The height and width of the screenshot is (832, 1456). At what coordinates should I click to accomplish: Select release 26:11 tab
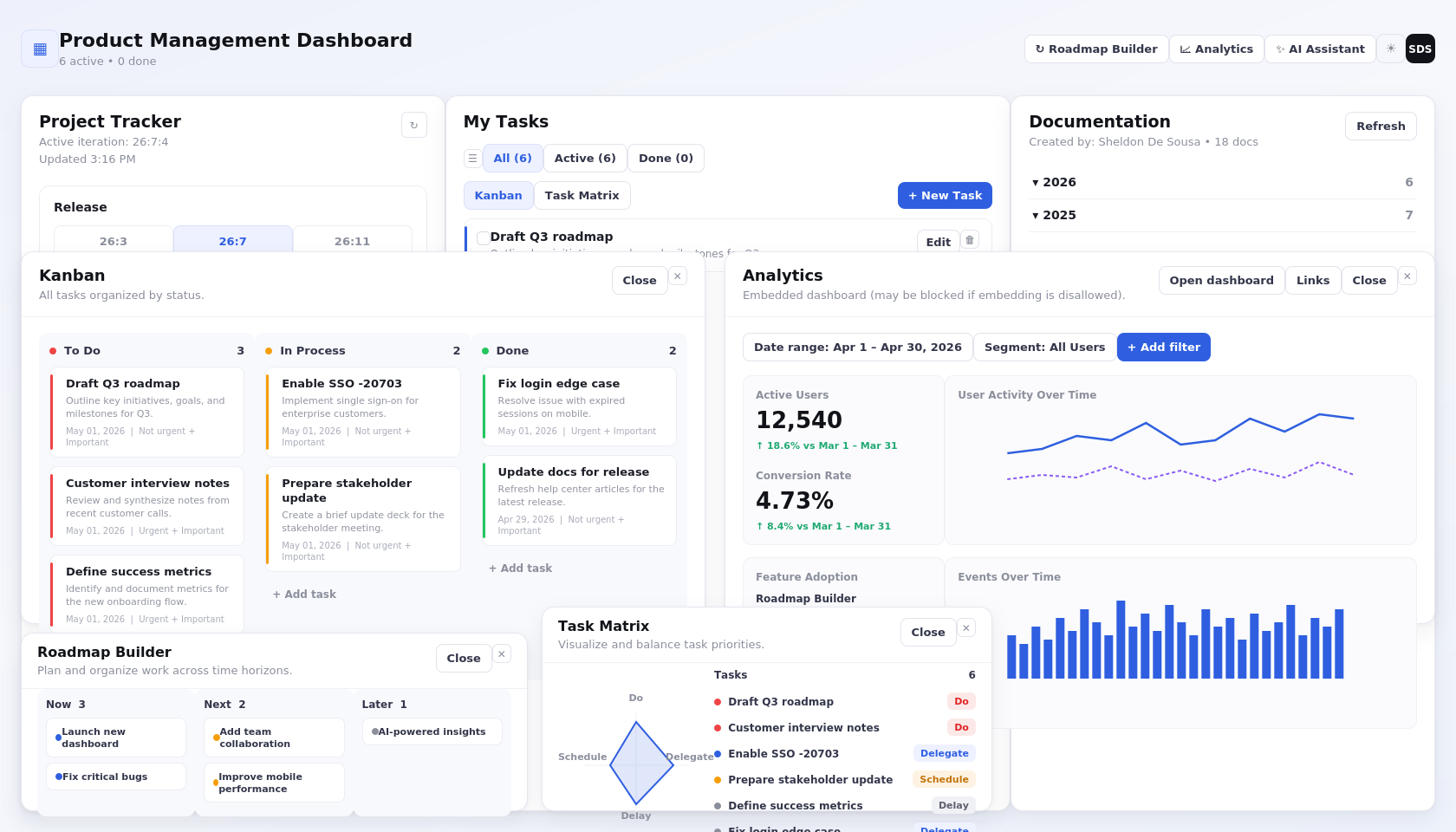tap(353, 240)
